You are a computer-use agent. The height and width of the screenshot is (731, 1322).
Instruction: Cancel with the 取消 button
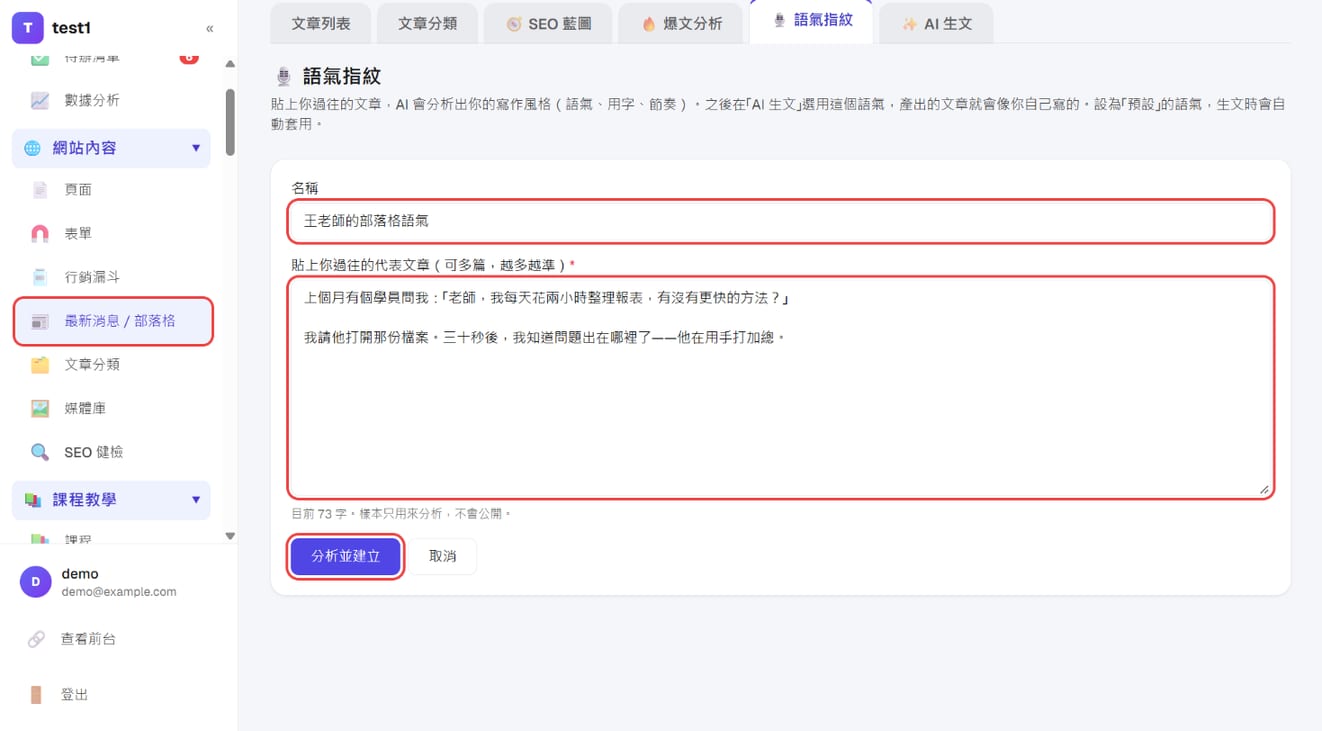coord(443,557)
